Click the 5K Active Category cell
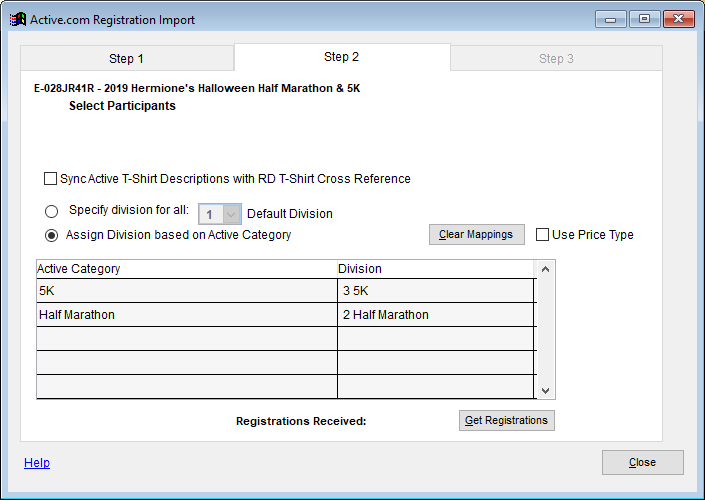This screenshot has width=705, height=500. [186, 291]
